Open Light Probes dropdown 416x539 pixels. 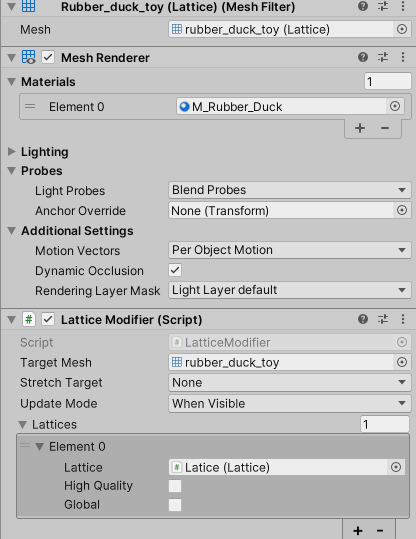pyautogui.click(x=290, y=190)
